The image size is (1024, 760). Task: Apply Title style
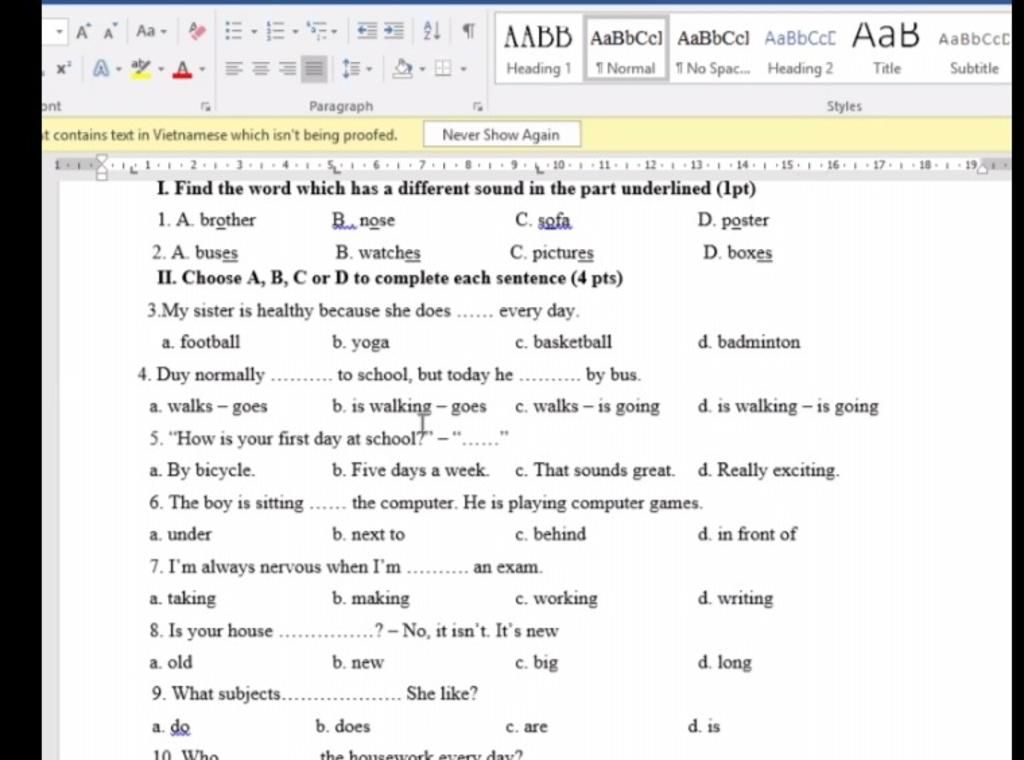[x=886, y=49]
